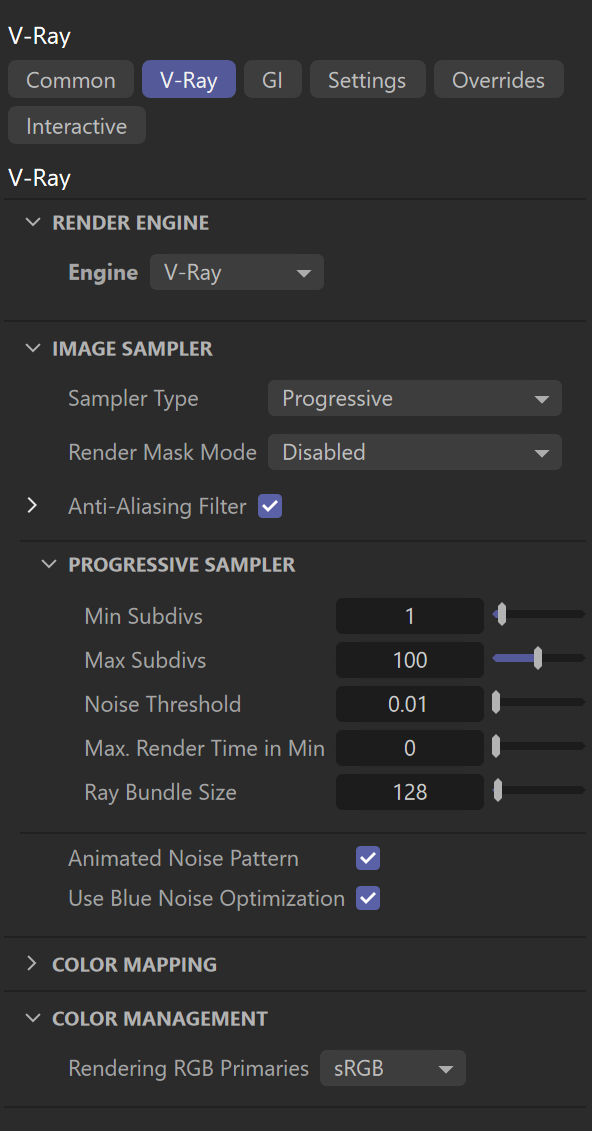Viewport: 592px width, 1131px height.
Task: Uncheck Animated Noise Pattern
Action: pyautogui.click(x=368, y=858)
